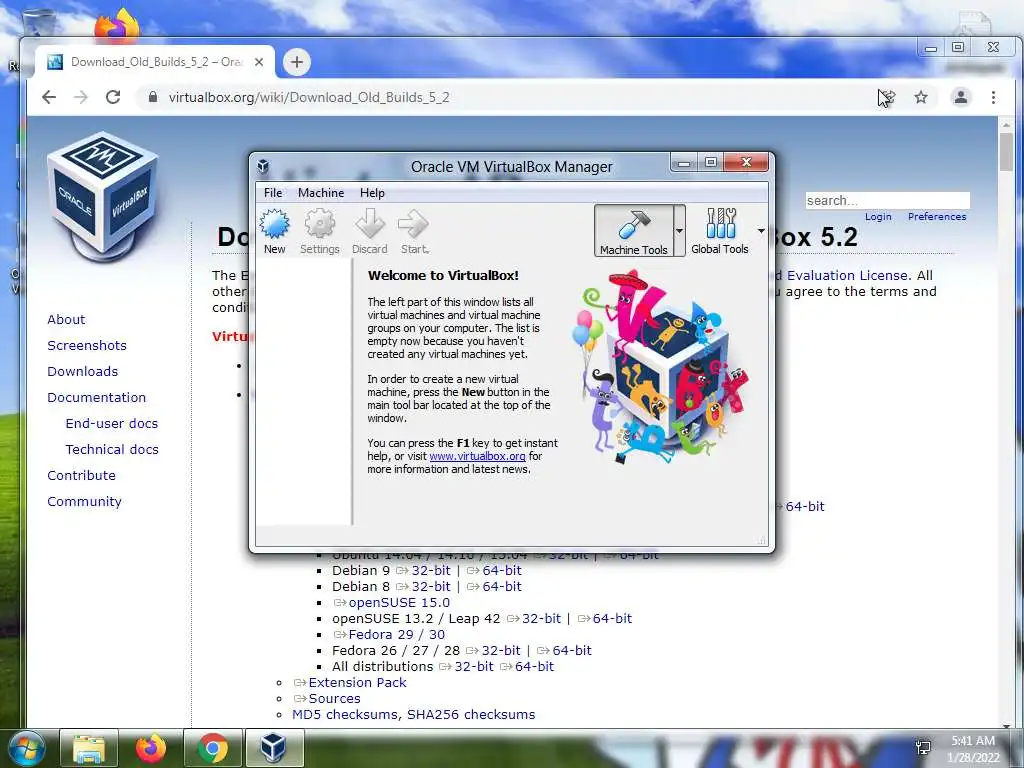This screenshot has width=1024, height=768.
Task: Open Windows Explorer from the taskbar
Action: pyautogui.click(x=89, y=748)
